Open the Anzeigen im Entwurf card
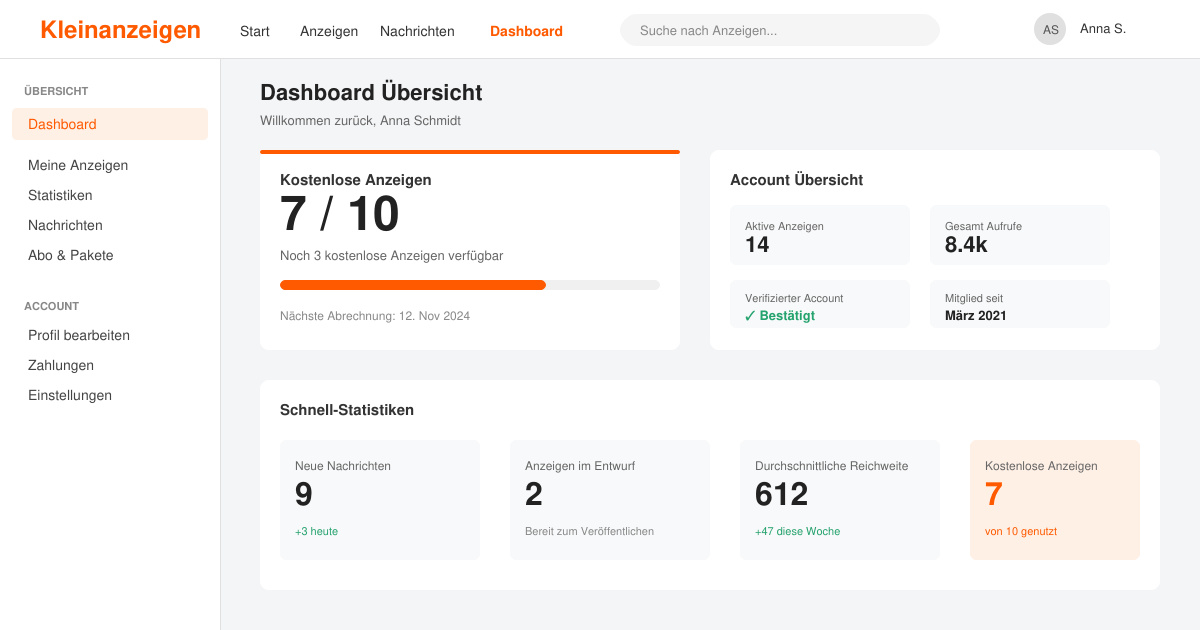This screenshot has height=630, width=1200. click(x=610, y=500)
